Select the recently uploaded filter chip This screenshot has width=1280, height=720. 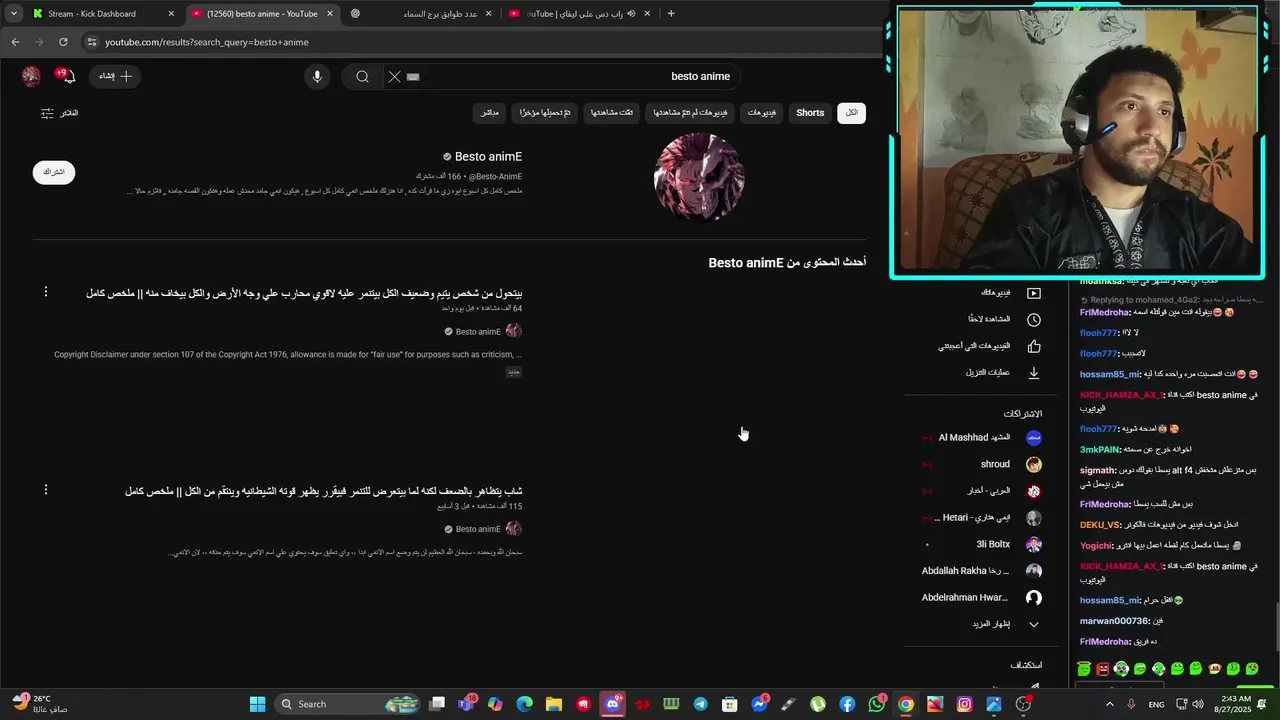545,113
